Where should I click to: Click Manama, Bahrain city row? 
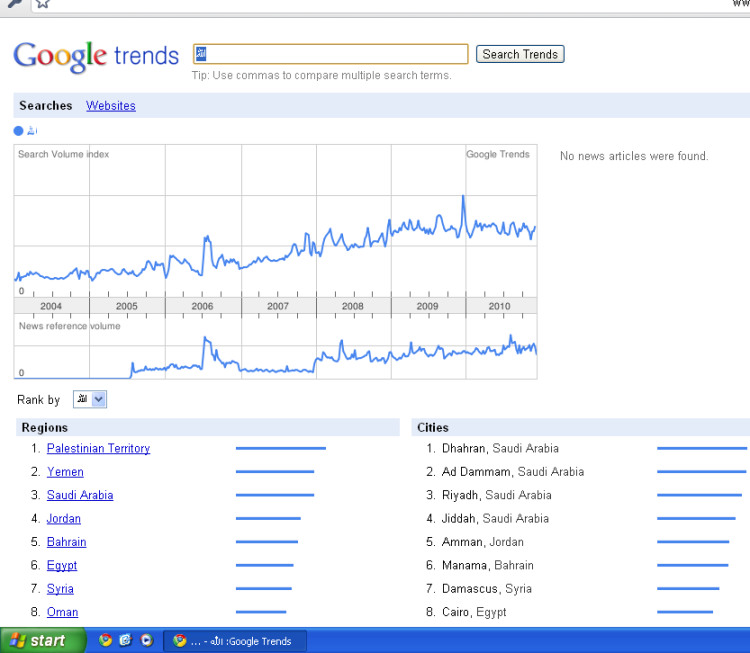(x=487, y=565)
